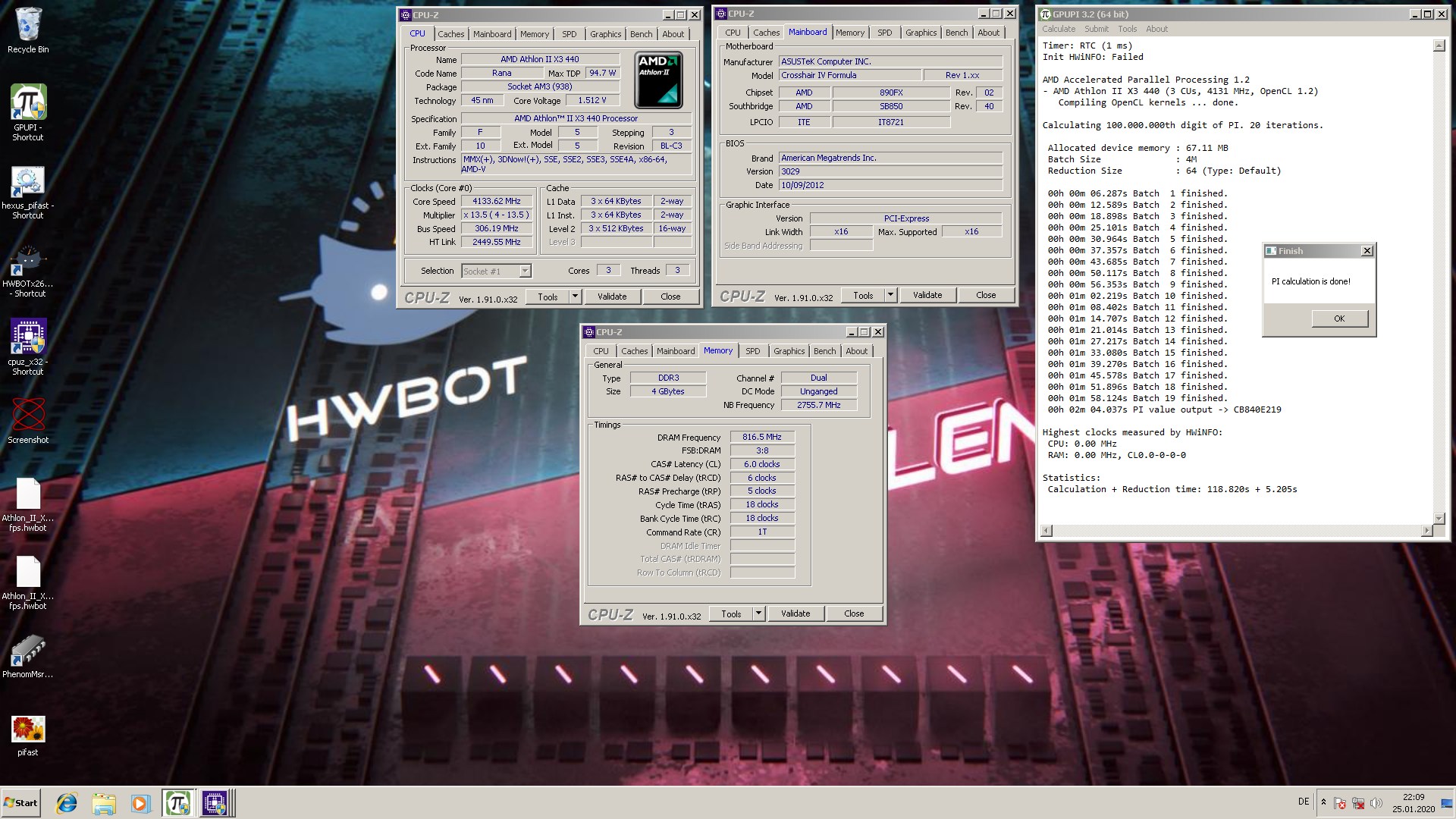Screen dimensions: 1456x819
Task: Click GPUPI horizontal scrollbar right arrow
Action: pyautogui.click(x=1426, y=531)
